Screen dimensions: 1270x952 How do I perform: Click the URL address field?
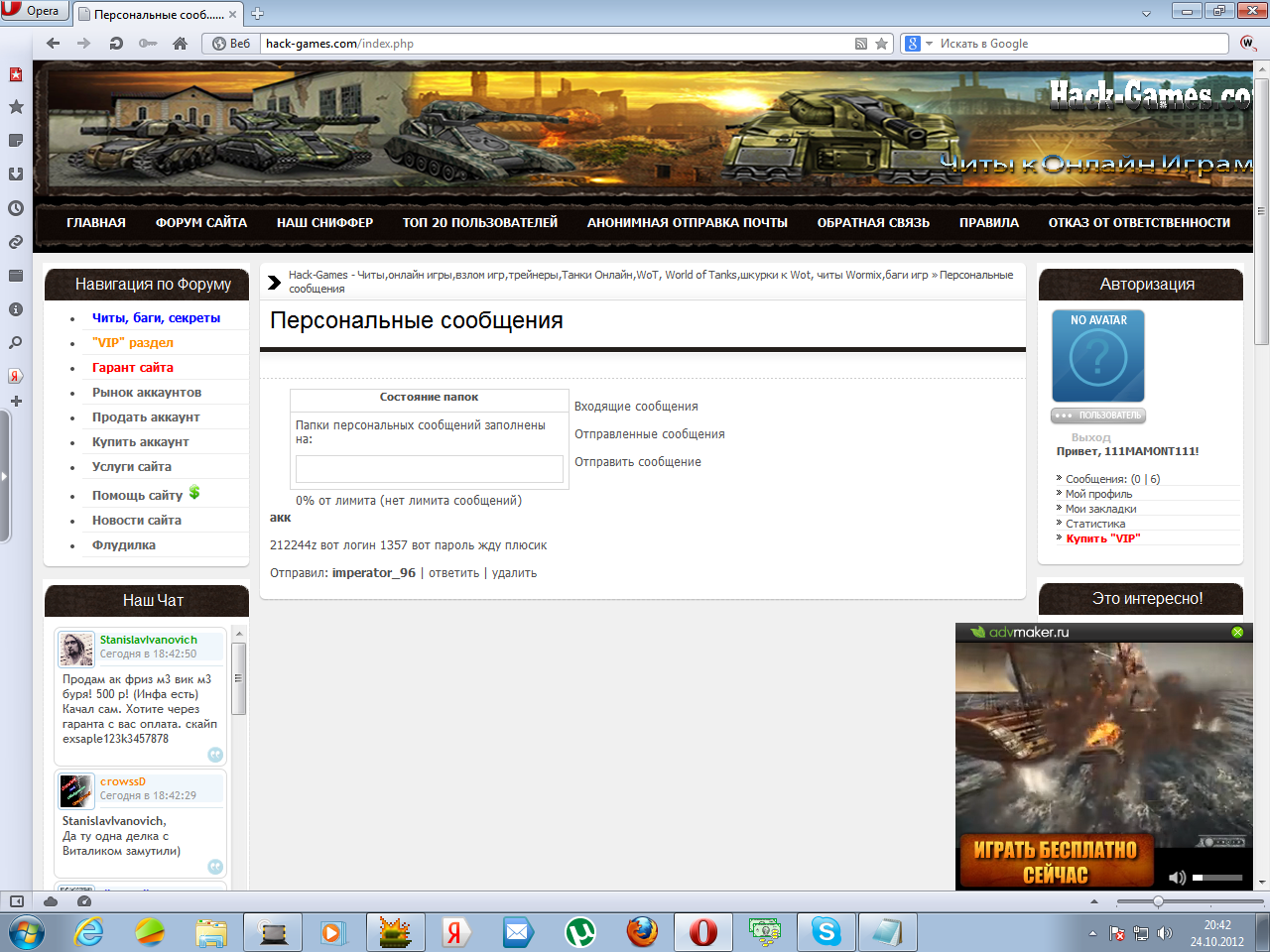[558, 44]
